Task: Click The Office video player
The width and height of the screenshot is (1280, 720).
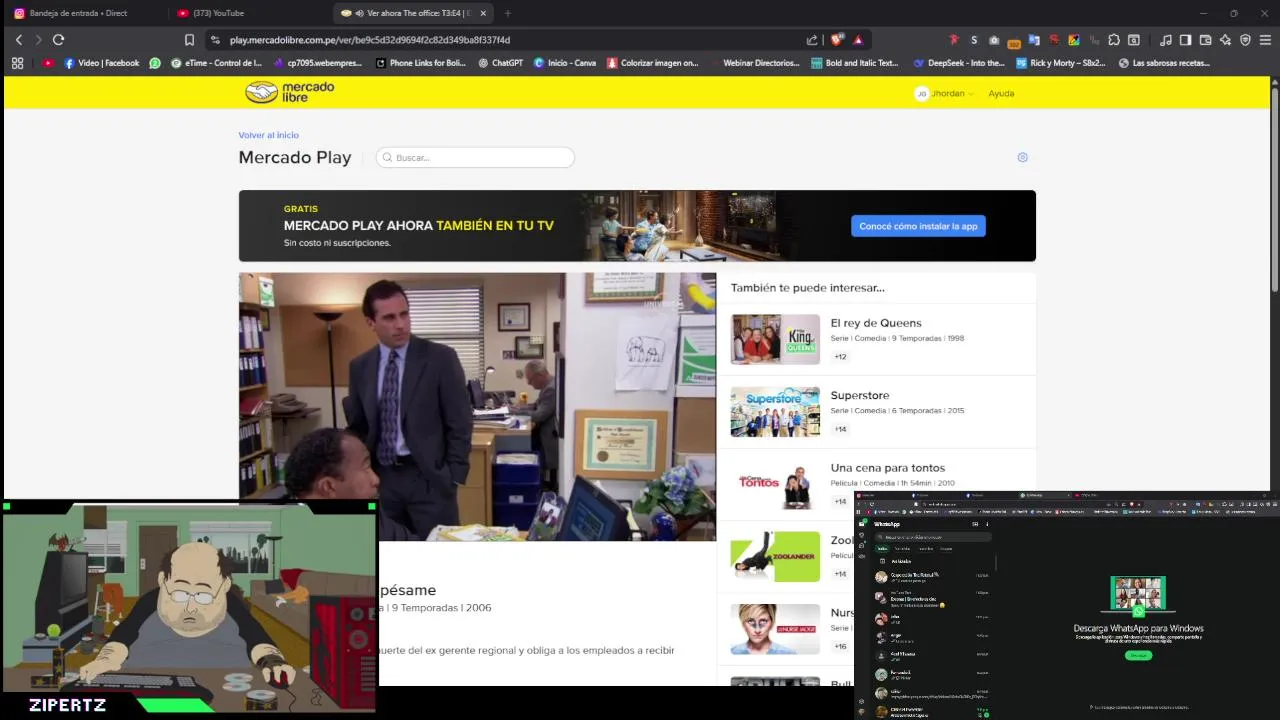Action: click(477, 407)
